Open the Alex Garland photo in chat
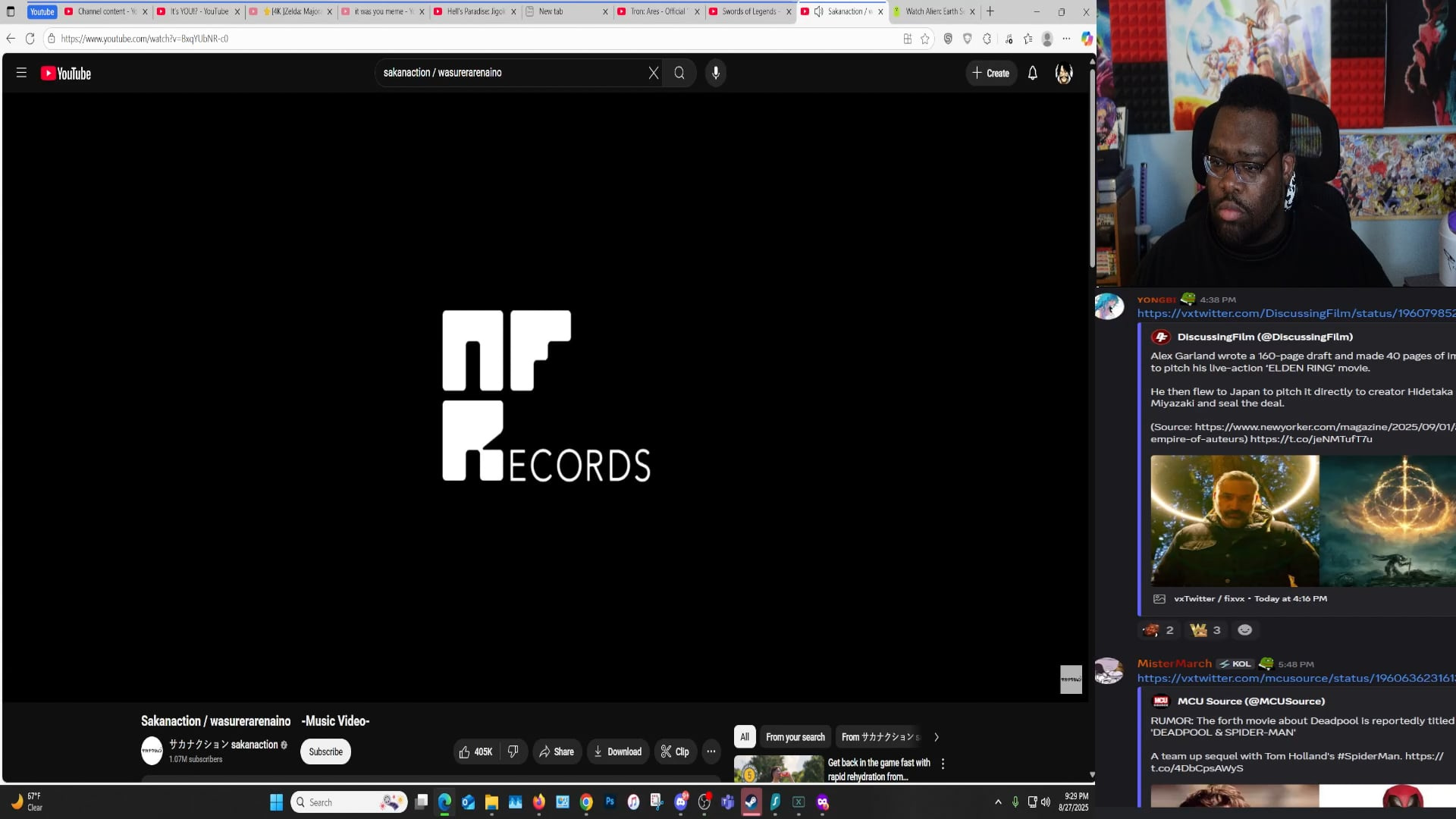The width and height of the screenshot is (1456, 819). 1235,521
